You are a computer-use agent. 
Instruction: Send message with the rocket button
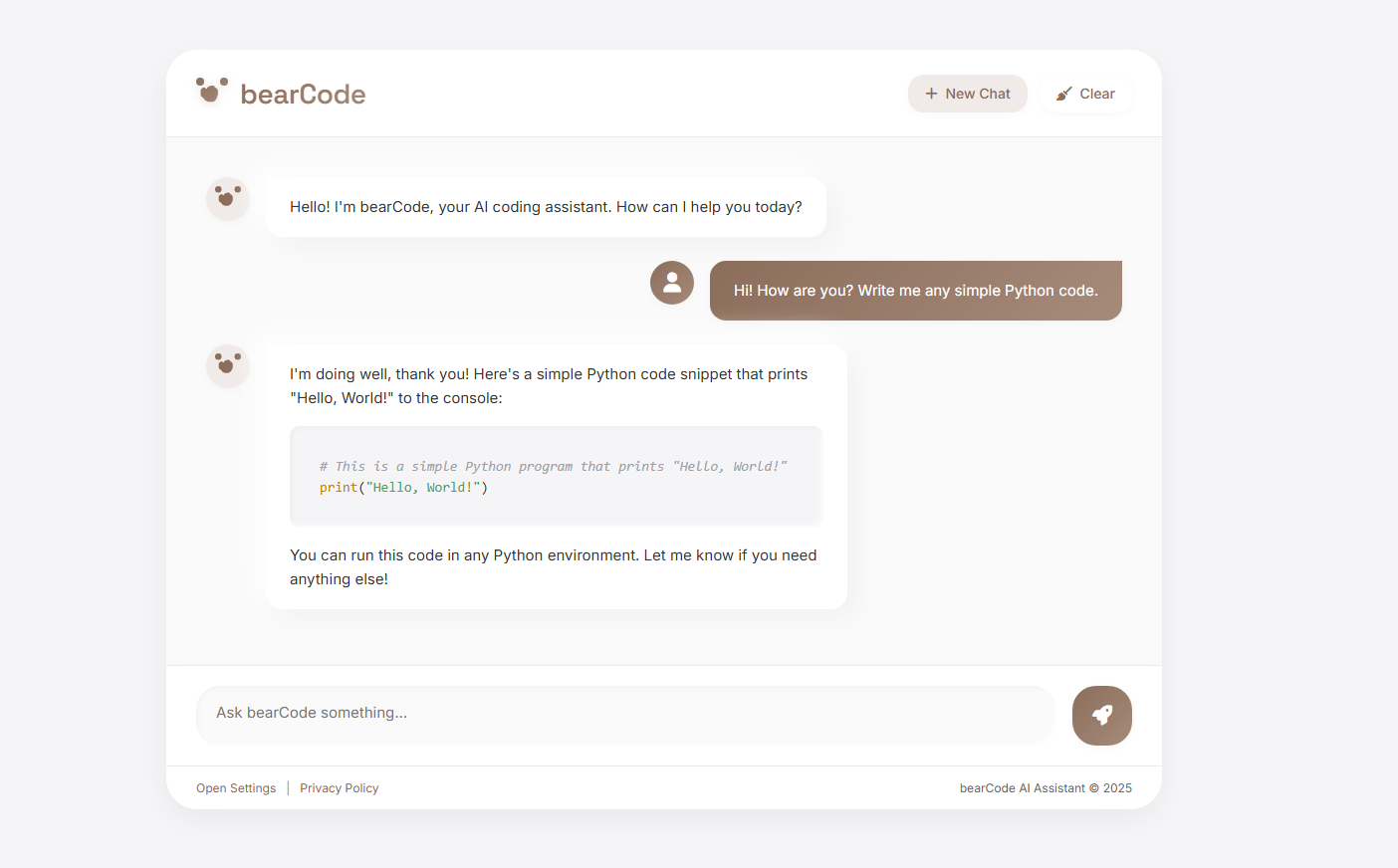click(x=1102, y=716)
